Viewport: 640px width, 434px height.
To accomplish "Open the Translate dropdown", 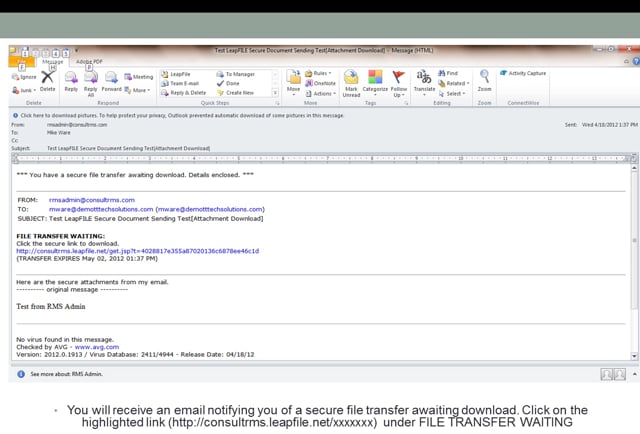I will [424, 83].
